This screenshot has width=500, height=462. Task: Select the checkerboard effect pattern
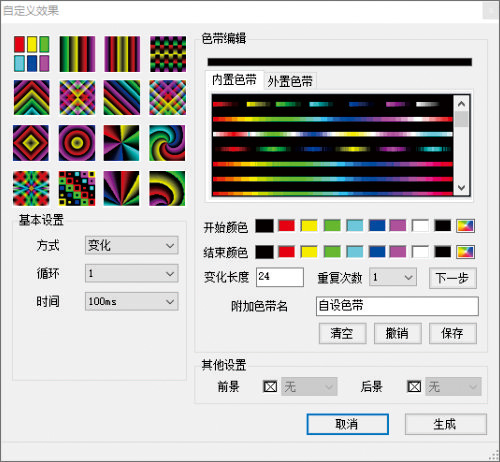(x=168, y=54)
